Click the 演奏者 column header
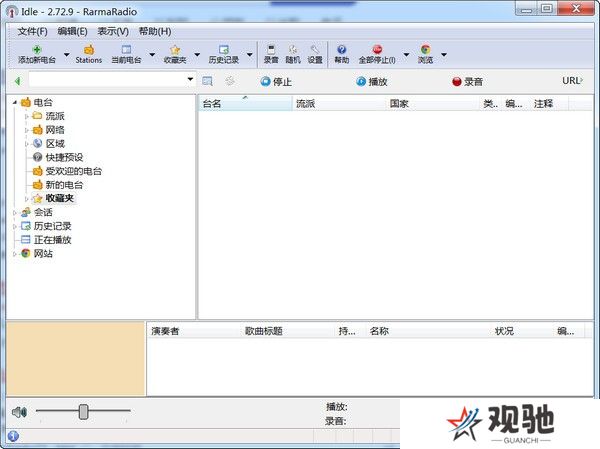 coord(194,331)
